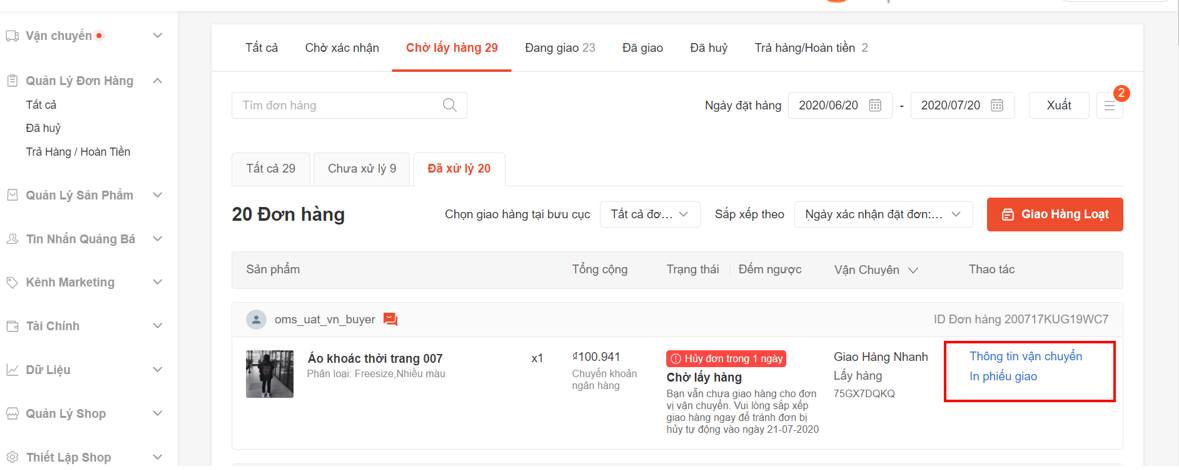Sort by Vận Chuyển column header

click(x=876, y=270)
